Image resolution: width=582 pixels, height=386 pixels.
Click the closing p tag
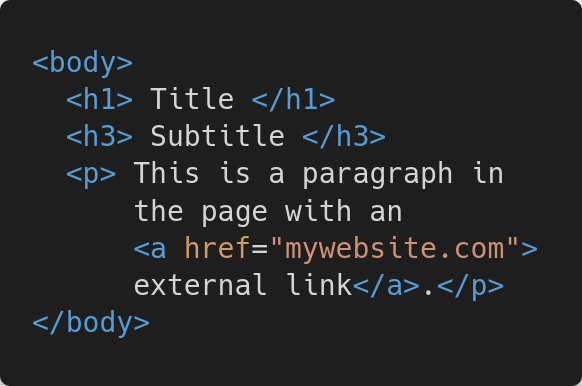tap(470, 286)
